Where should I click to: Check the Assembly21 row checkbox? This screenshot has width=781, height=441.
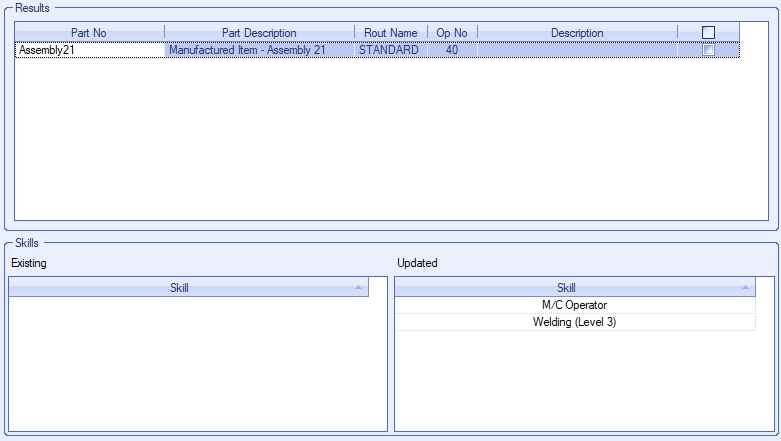[x=708, y=49]
